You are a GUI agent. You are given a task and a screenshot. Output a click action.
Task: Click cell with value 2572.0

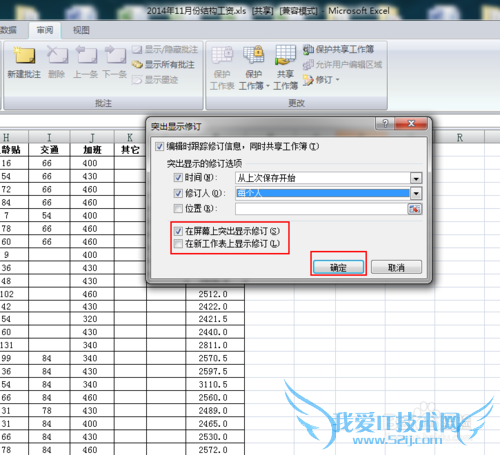click(x=215, y=450)
